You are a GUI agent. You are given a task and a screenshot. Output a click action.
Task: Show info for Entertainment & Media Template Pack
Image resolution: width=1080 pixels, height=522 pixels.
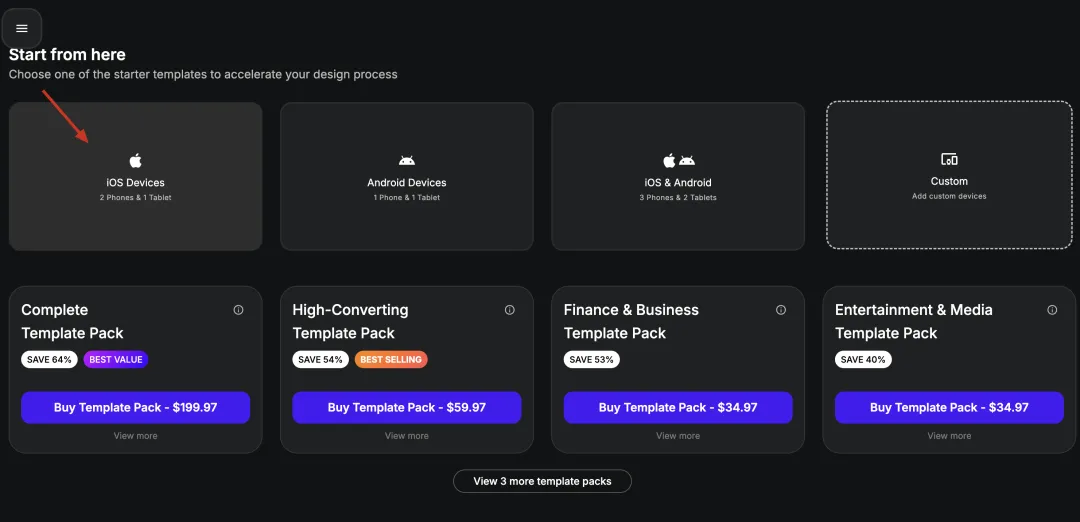pos(1052,310)
